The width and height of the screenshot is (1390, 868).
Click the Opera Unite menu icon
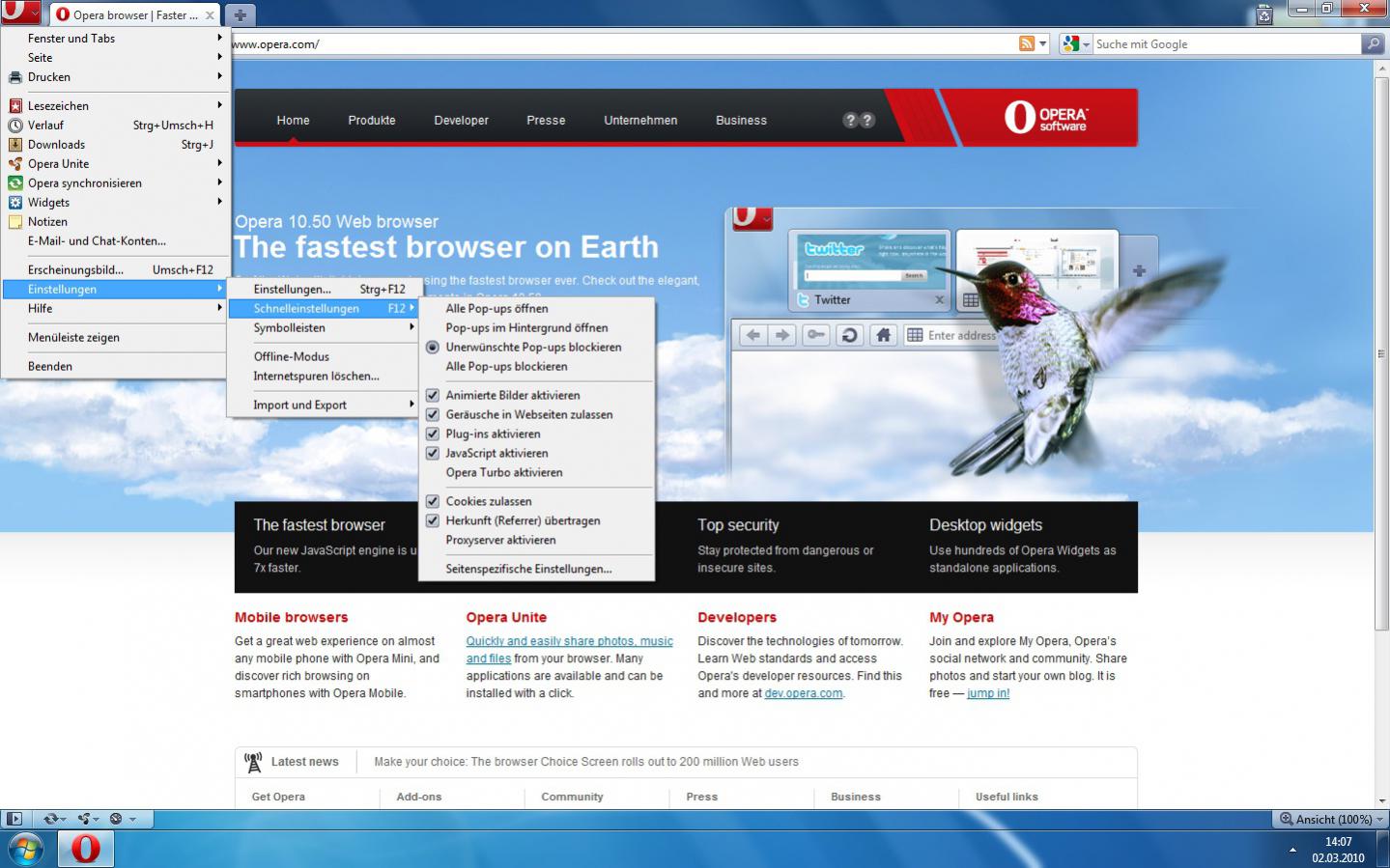[14, 164]
